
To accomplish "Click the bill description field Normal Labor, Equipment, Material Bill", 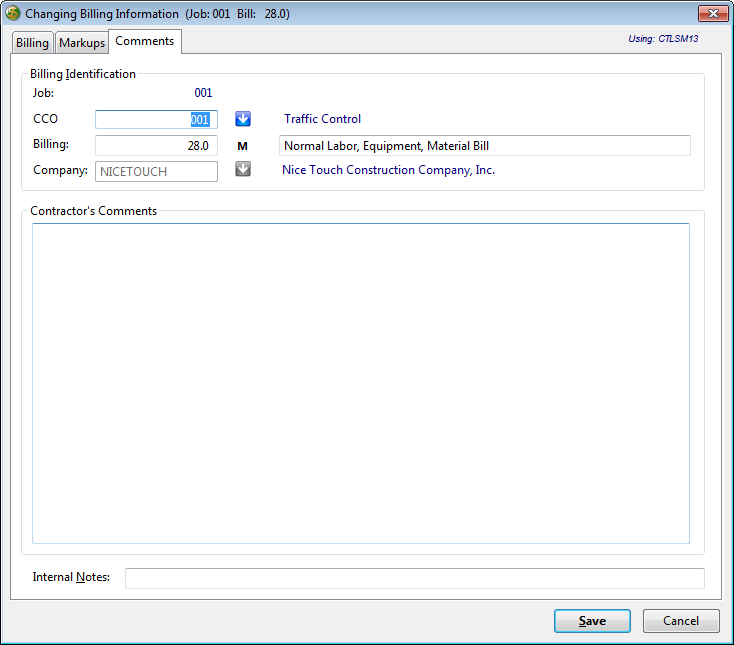I will [484, 146].
